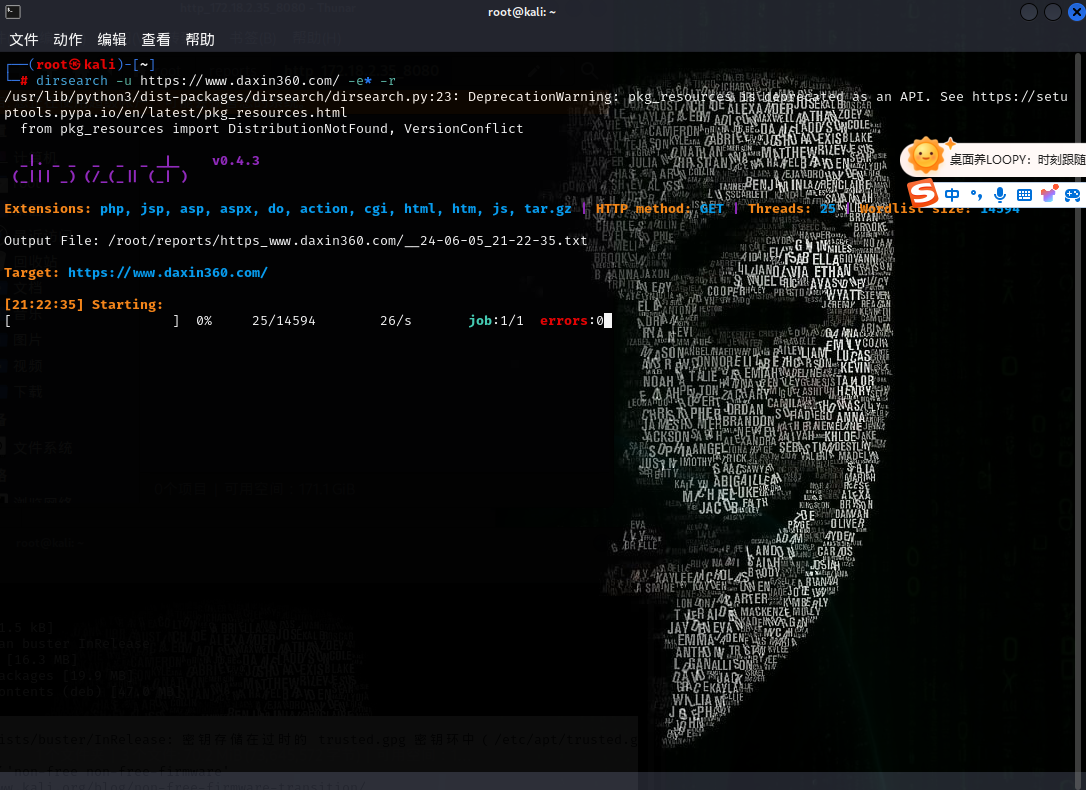
Task: Click the DeprecationWarning text
Action: 544,96
